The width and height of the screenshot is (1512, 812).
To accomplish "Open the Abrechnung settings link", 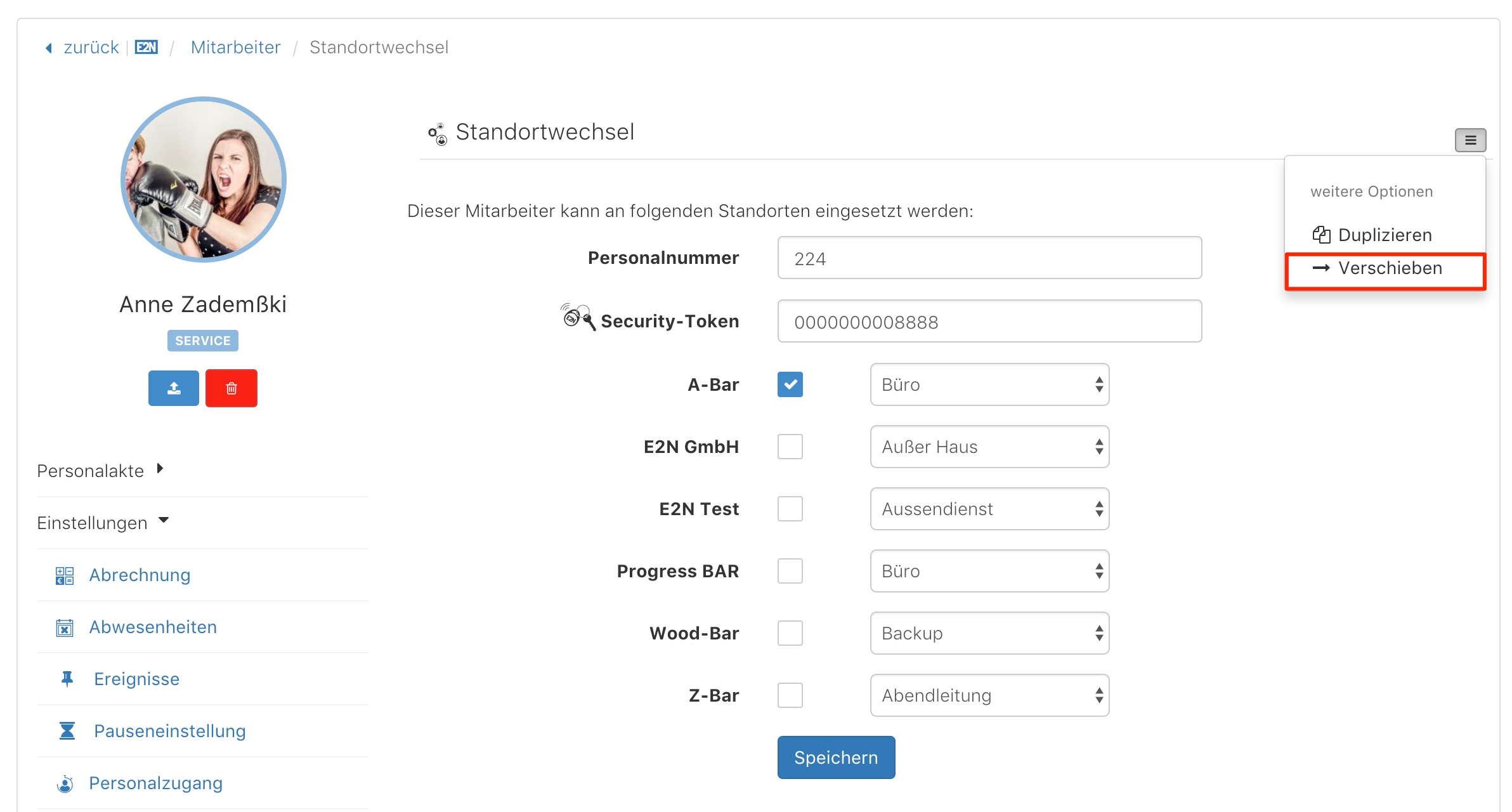I will pyautogui.click(x=140, y=575).
